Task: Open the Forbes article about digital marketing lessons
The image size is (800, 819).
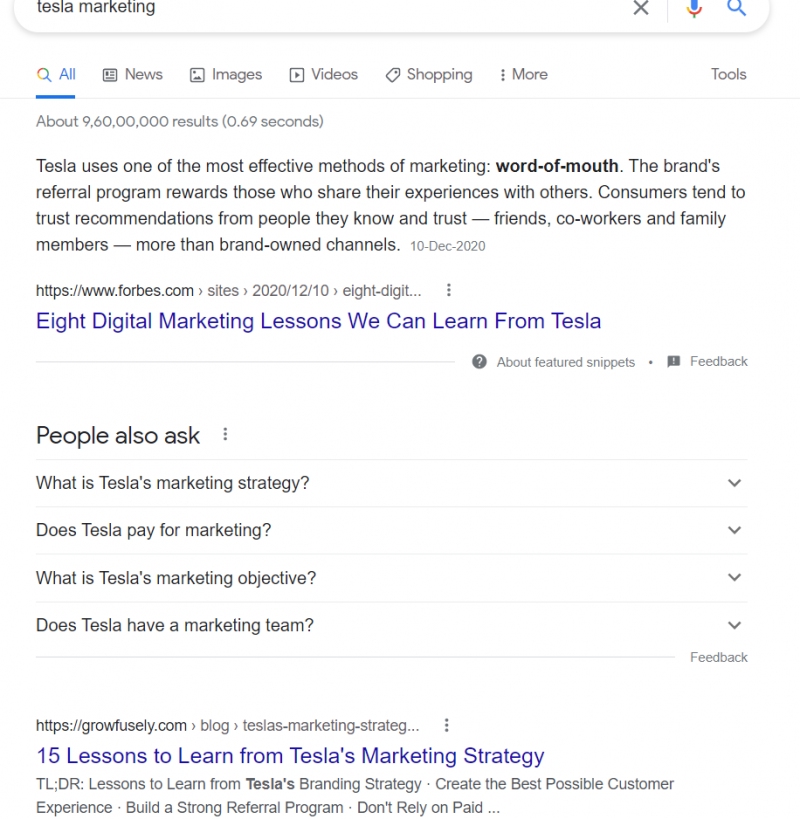Action: [318, 321]
